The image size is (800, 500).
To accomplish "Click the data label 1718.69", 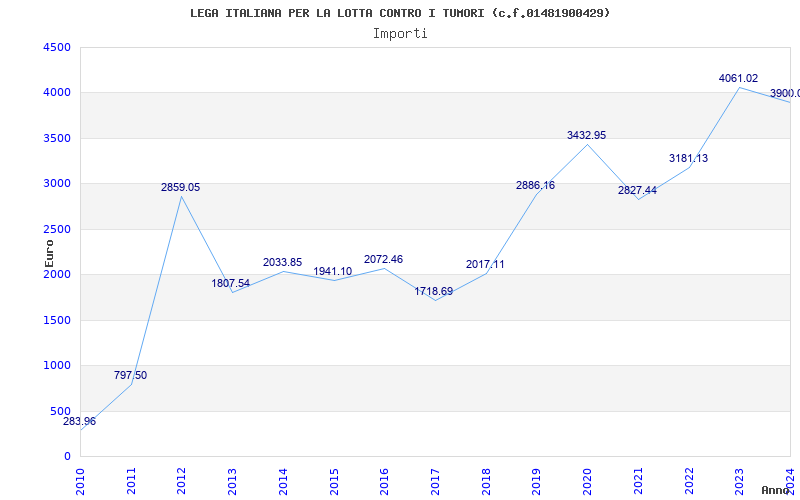I will (x=434, y=291).
